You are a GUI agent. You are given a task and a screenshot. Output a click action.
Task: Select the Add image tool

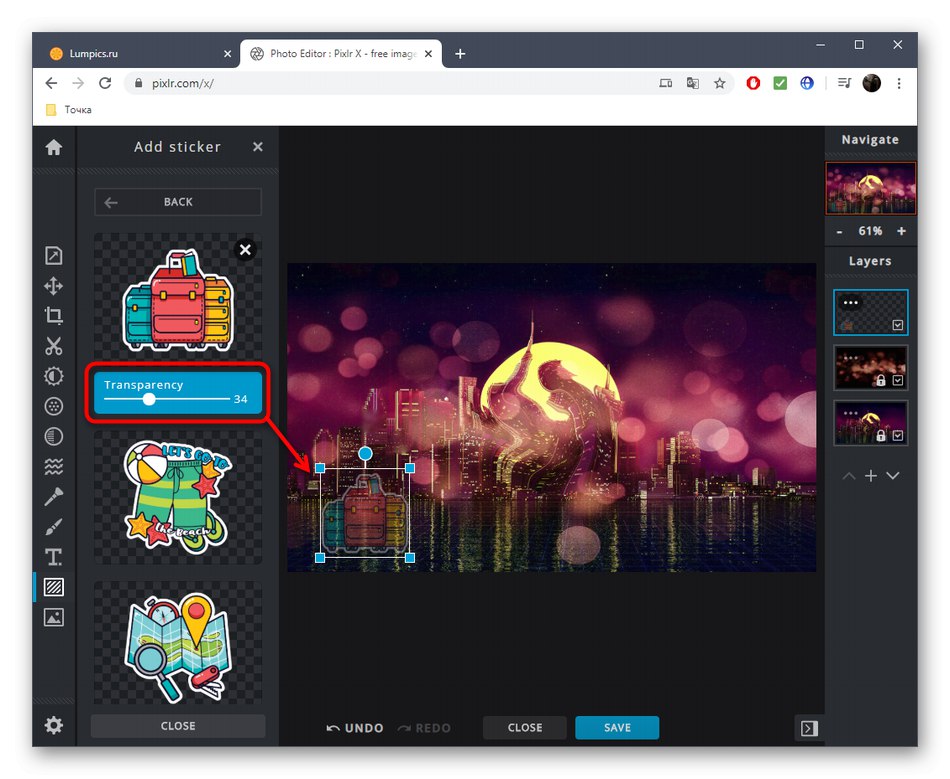[x=53, y=617]
